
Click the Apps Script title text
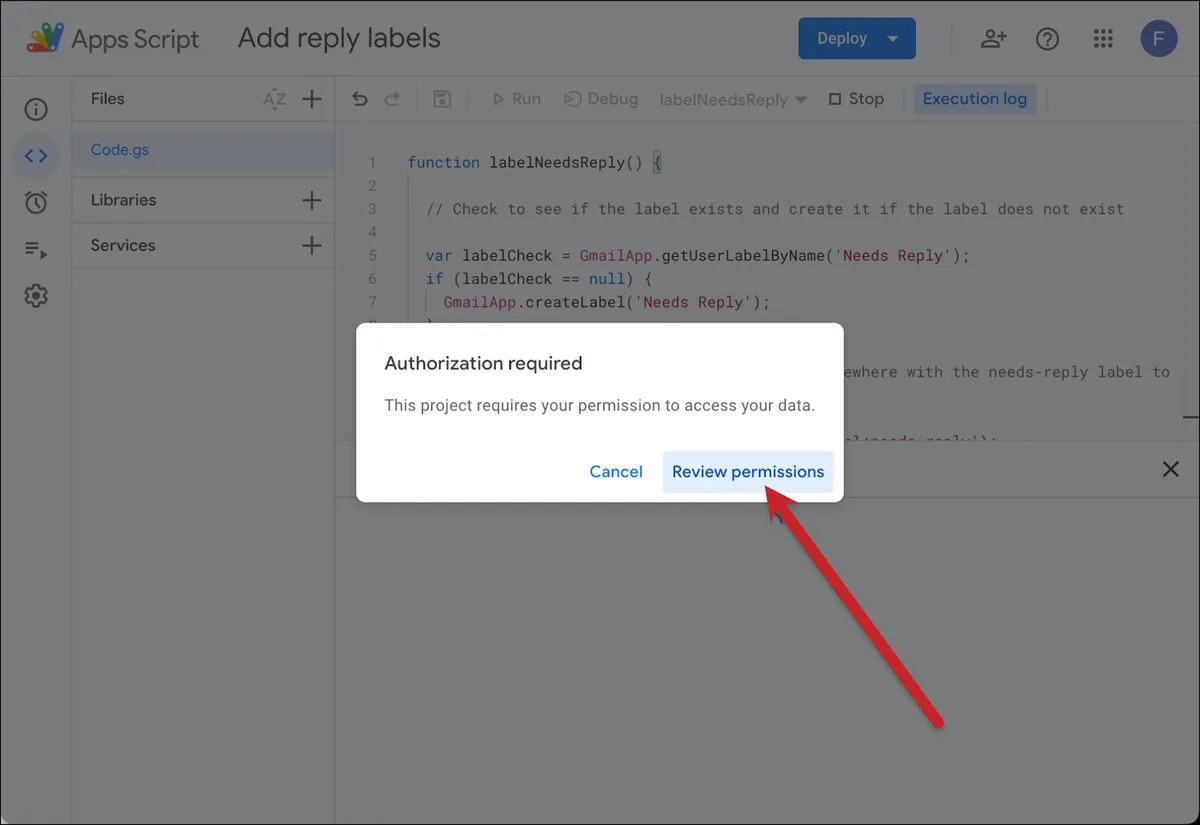click(x=135, y=39)
